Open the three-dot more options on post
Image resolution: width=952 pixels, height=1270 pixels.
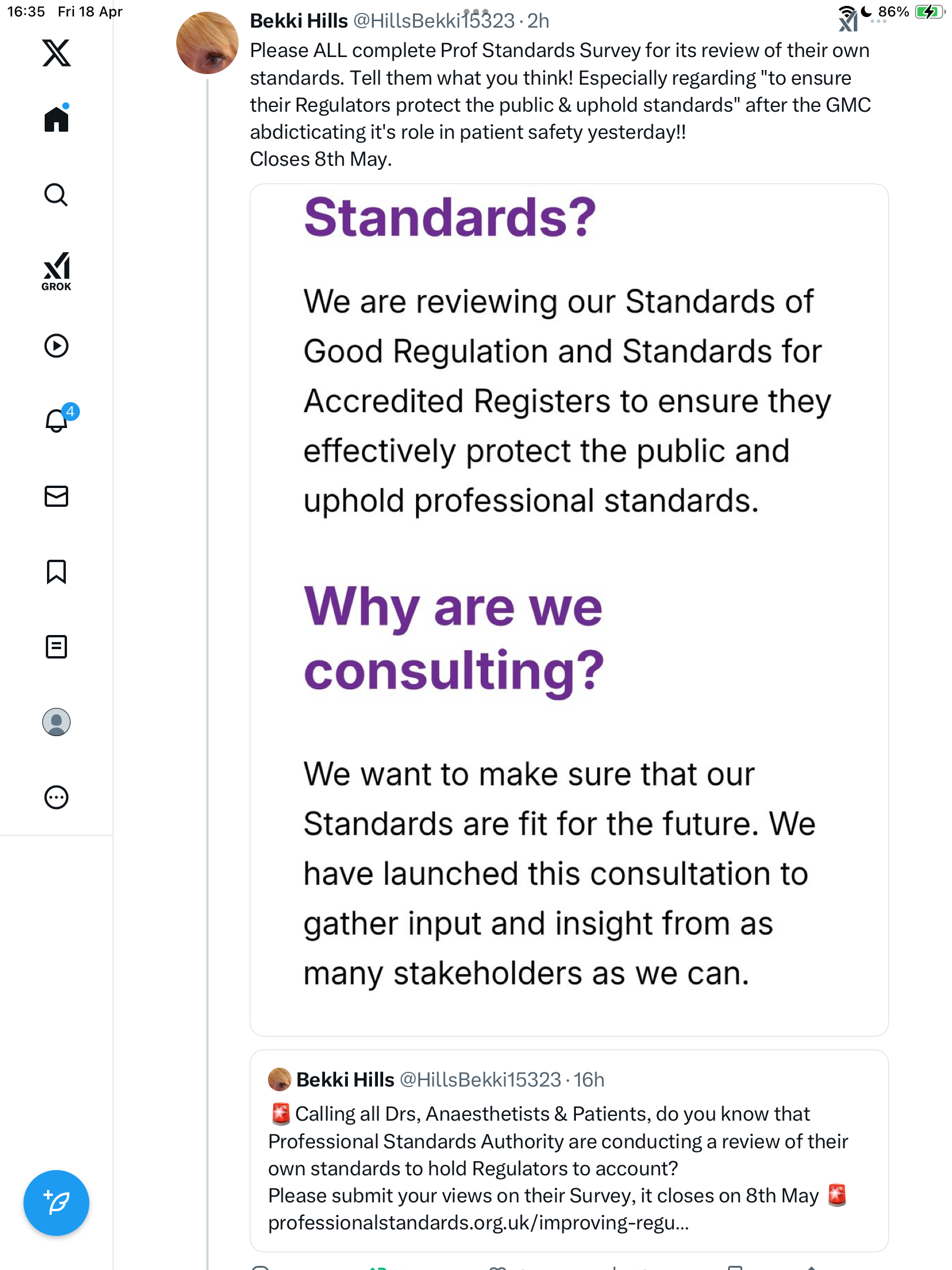pyautogui.click(x=878, y=21)
